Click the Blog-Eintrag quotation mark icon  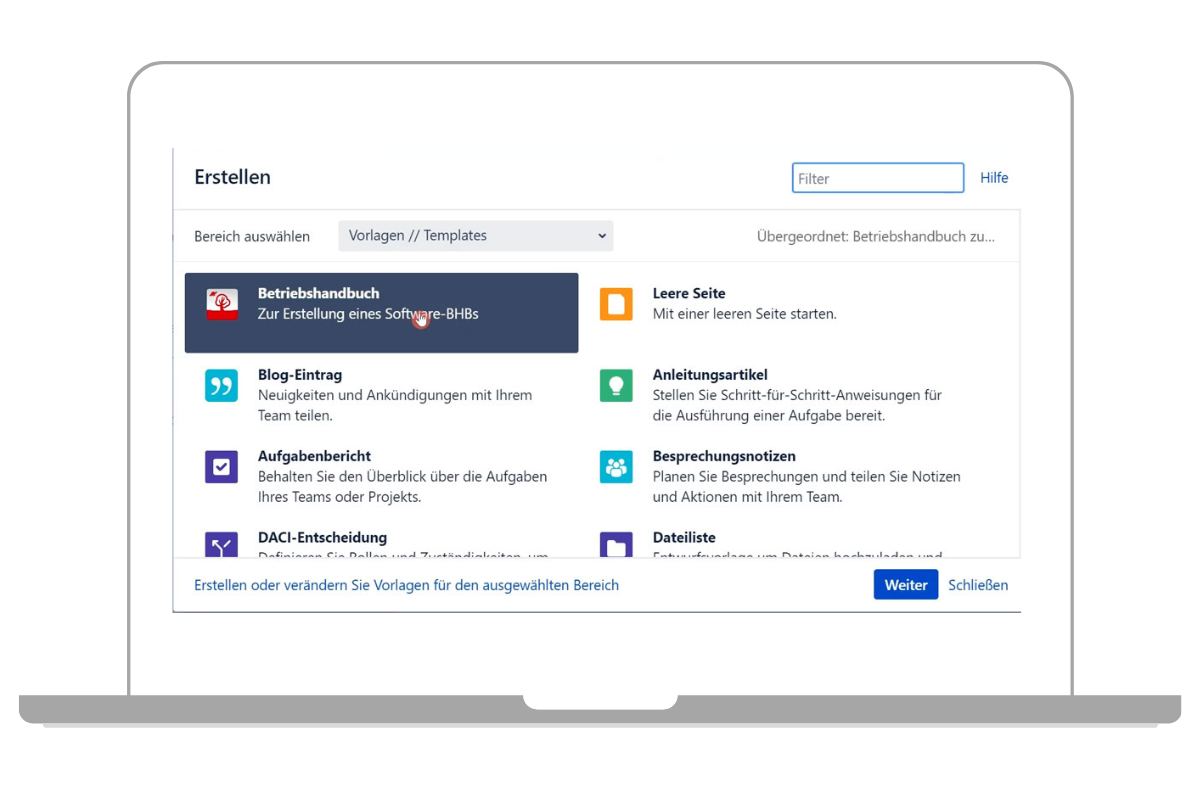click(x=221, y=385)
